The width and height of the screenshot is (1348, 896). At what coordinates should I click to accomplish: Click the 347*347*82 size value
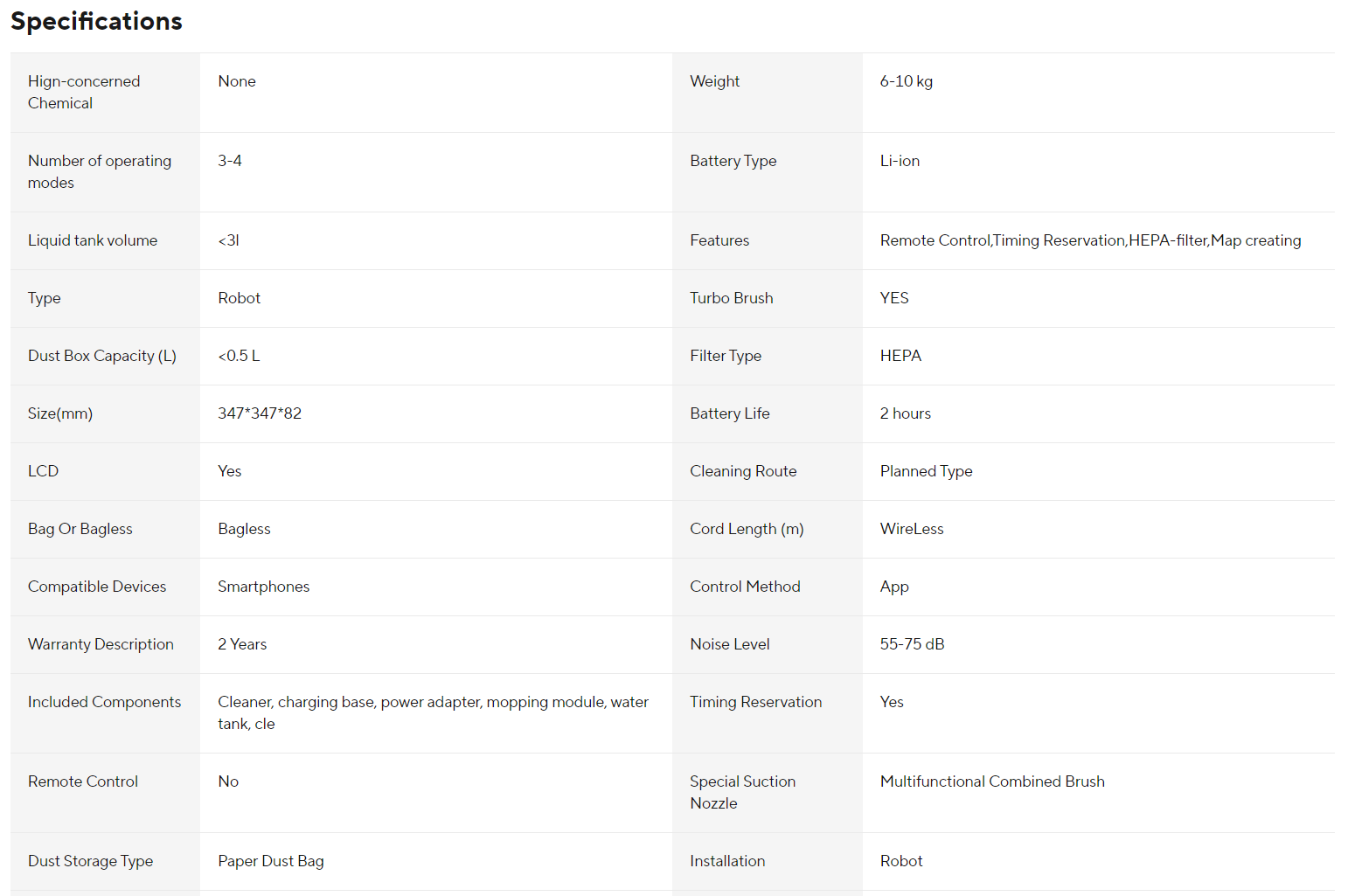[x=260, y=413]
